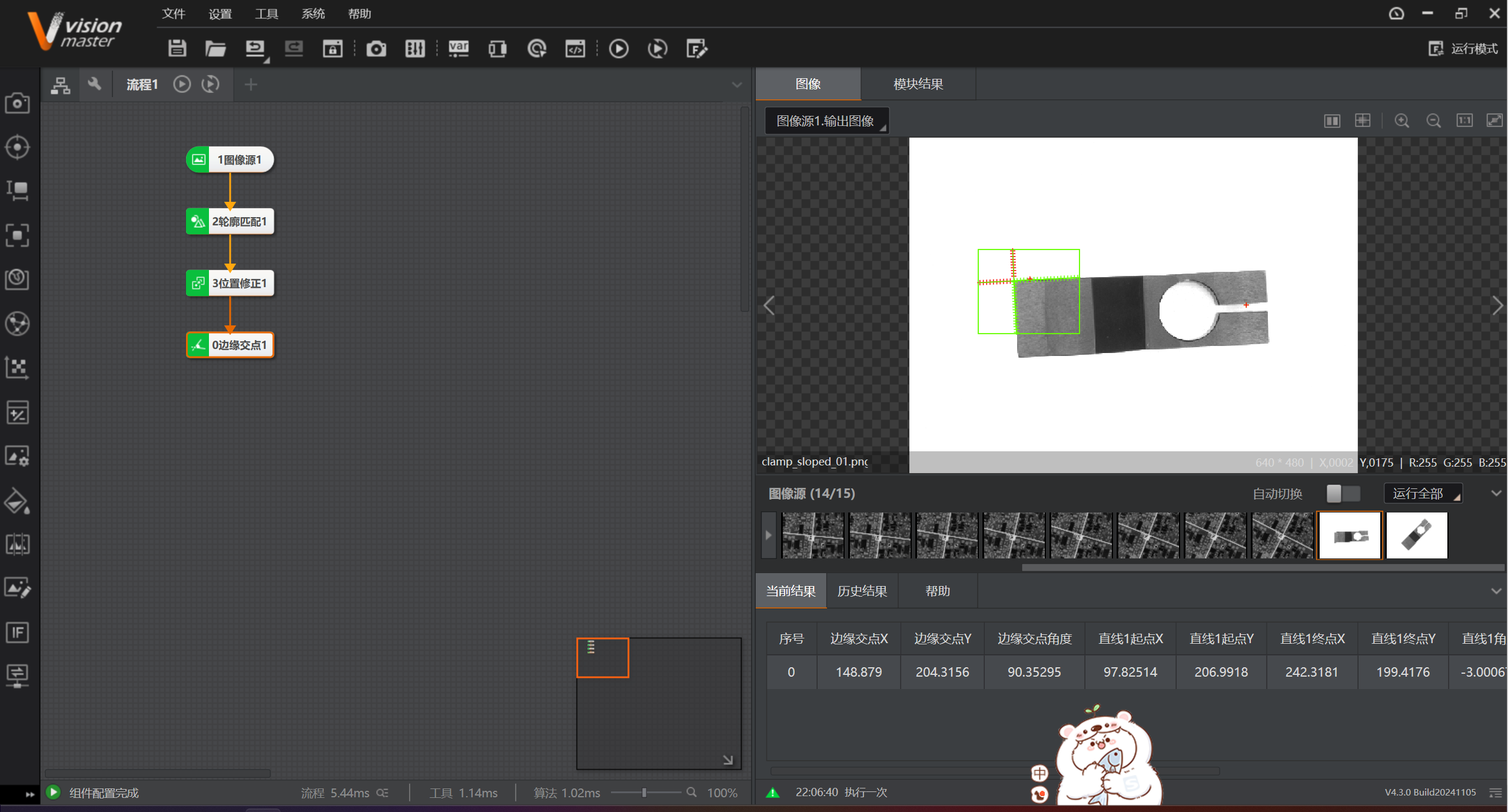The width and height of the screenshot is (1508, 812).
Task: Select the last diagonal clamp thumbnail
Action: [x=1416, y=535]
